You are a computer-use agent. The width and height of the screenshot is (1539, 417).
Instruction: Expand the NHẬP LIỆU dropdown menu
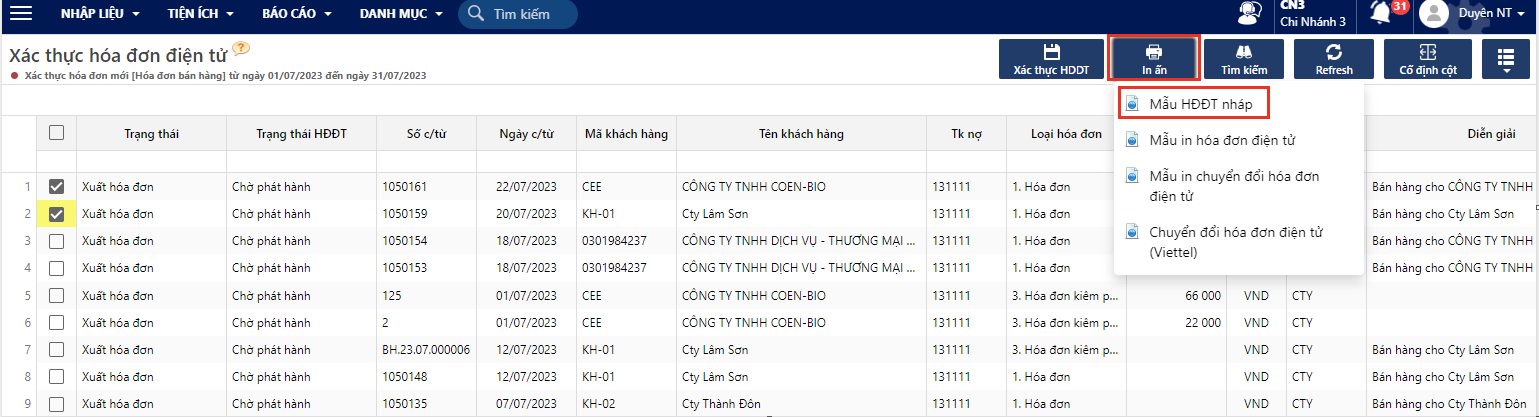[100, 14]
